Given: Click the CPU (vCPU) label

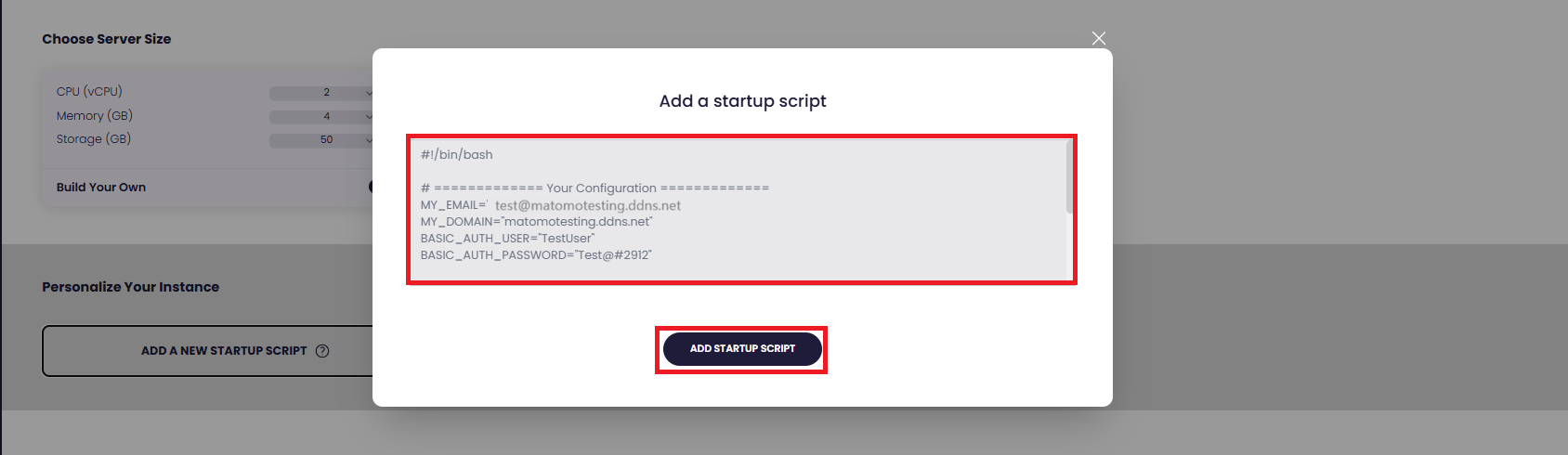Looking at the screenshot, I should [x=89, y=92].
